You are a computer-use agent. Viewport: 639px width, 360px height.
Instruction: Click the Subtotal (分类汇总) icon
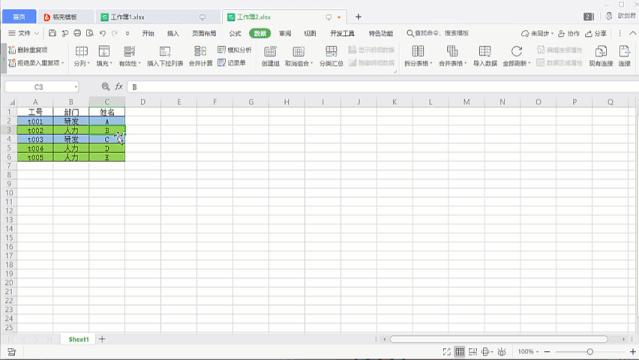(331, 51)
